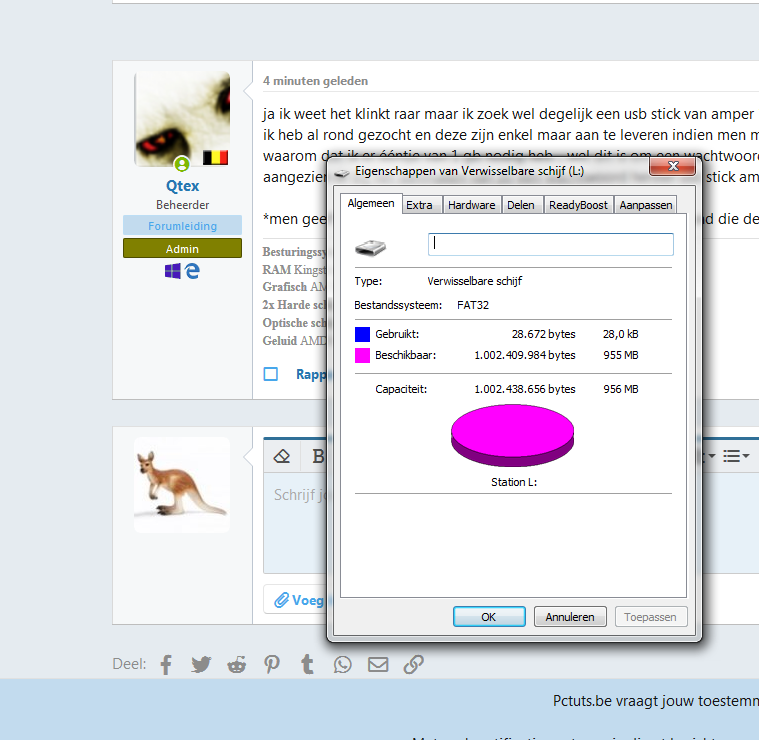Click the 'Beheerder' rank text

[x=182, y=205]
